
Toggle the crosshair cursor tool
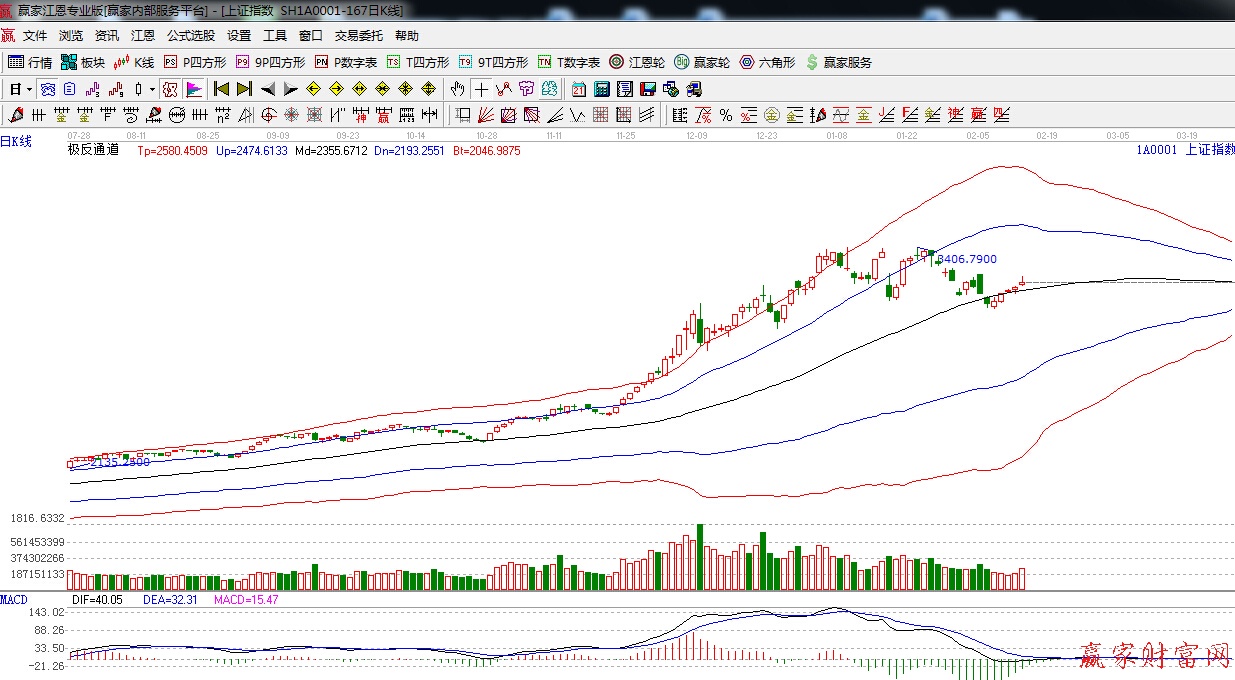coord(481,89)
